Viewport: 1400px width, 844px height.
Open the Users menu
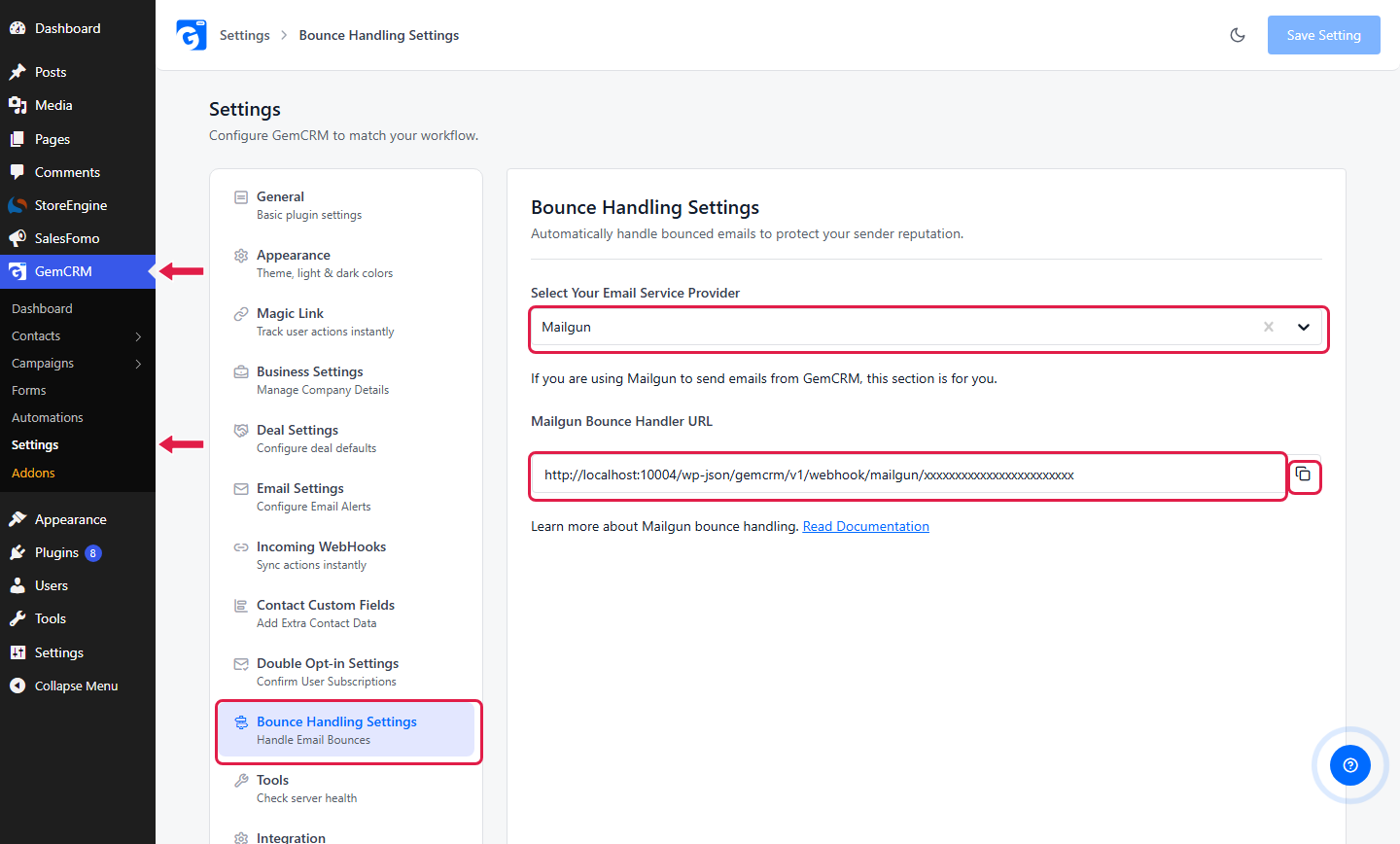[78, 585]
